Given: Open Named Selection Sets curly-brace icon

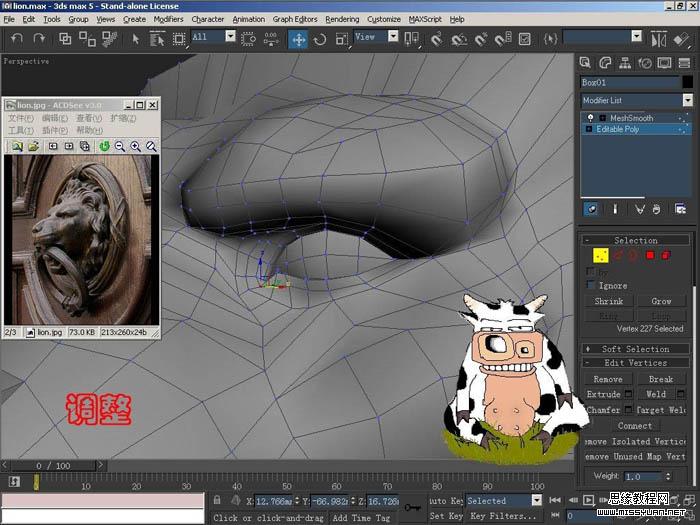Looking at the screenshot, I should pyautogui.click(x=550, y=39).
